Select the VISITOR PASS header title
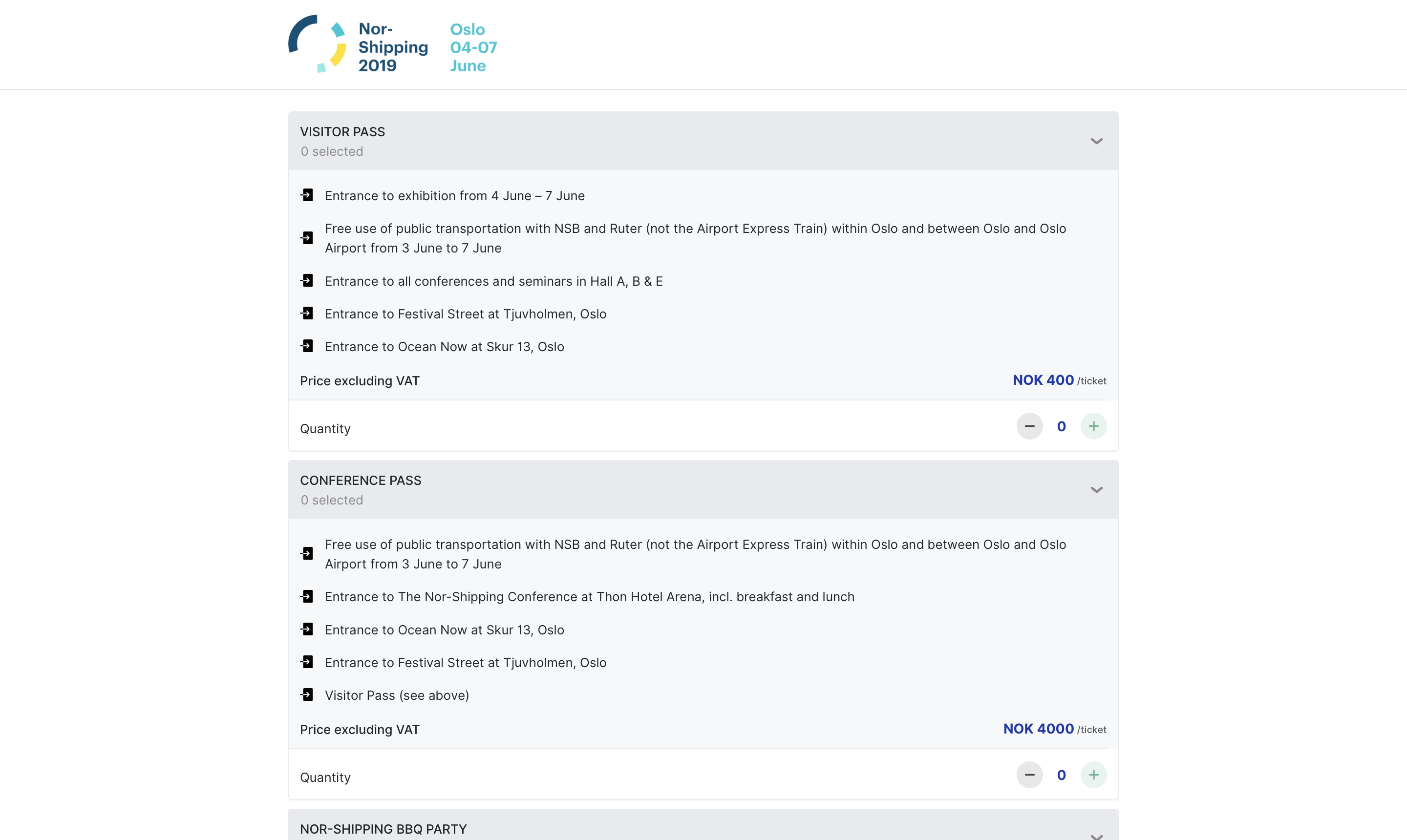 342,132
